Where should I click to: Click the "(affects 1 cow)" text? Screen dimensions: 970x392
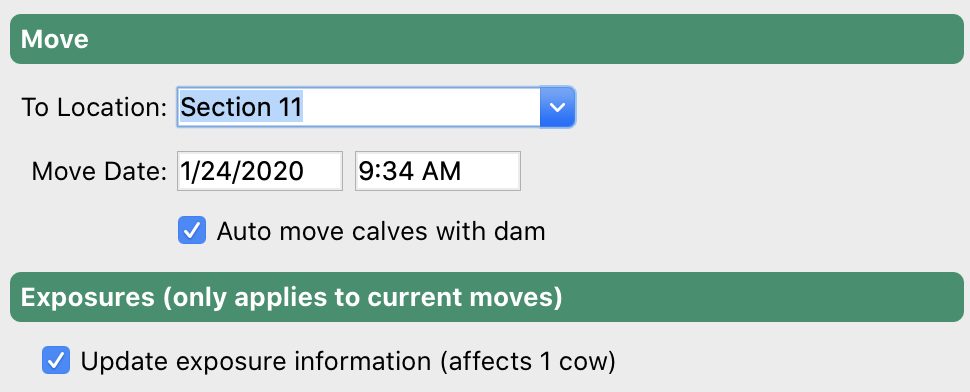pyautogui.click(x=528, y=361)
